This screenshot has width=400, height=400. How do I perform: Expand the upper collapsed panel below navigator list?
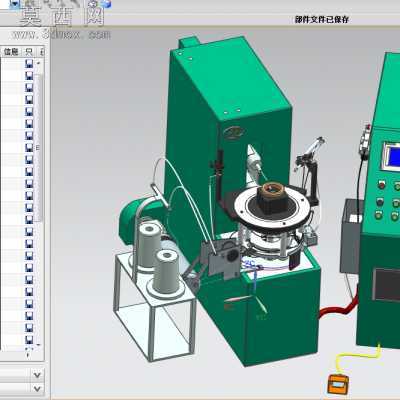(37, 375)
